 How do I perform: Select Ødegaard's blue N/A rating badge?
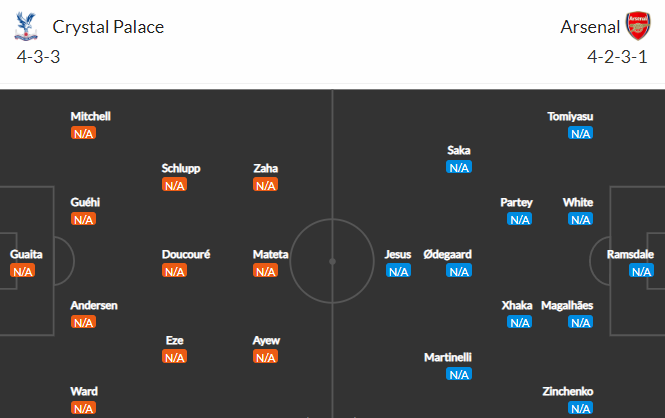tap(459, 271)
